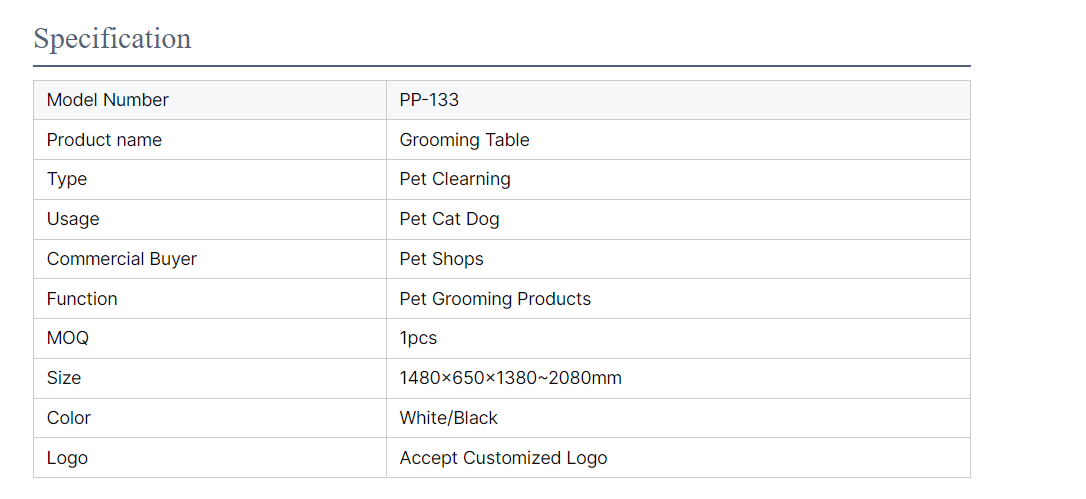Viewport: 1086px width, 499px height.
Task: Click the Size row label
Action: pyautogui.click(x=64, y=378)
